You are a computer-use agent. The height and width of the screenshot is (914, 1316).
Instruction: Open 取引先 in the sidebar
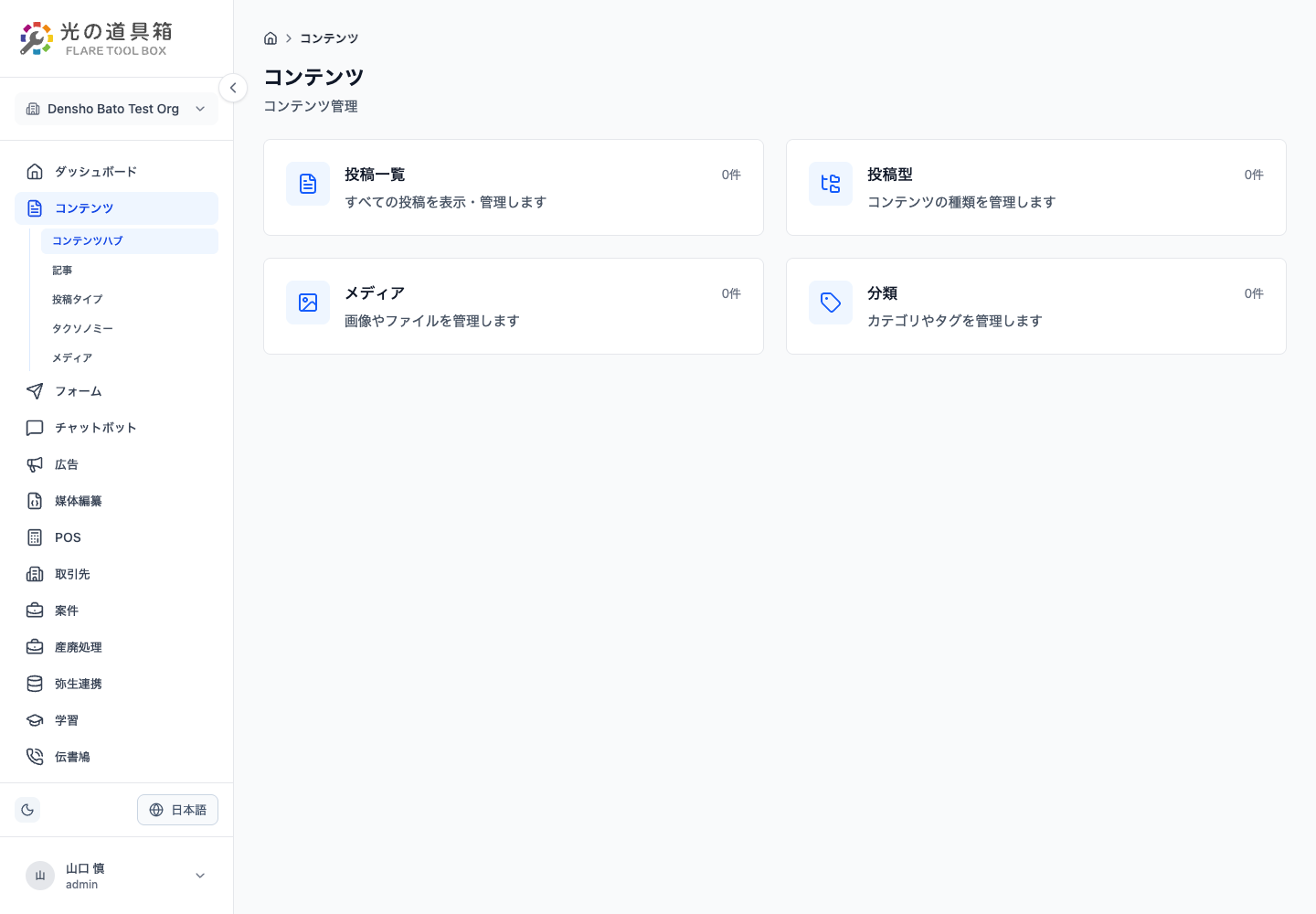pos(116,574)
